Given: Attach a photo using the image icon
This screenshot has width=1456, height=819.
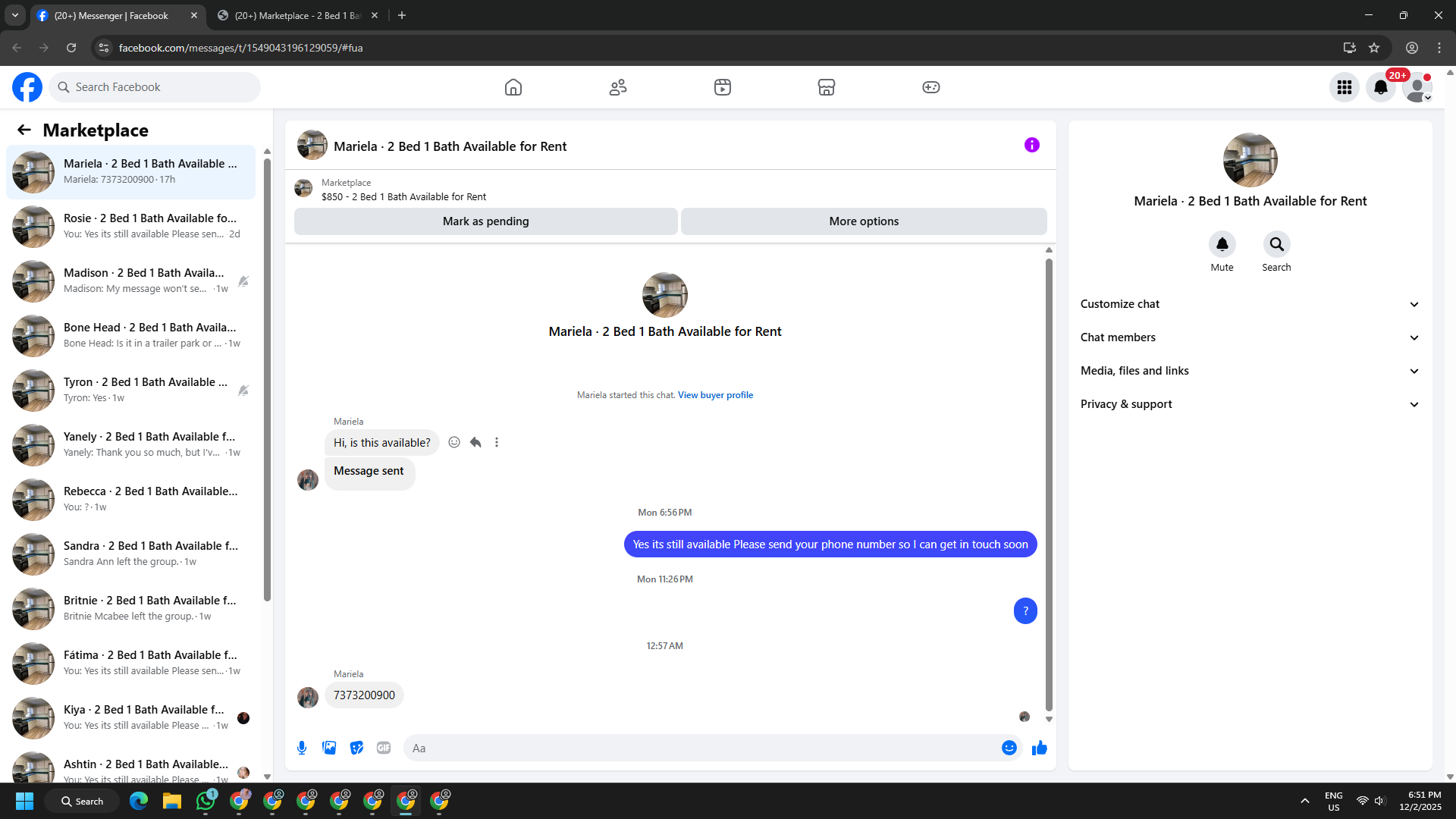Looking at the screenshot, I should pyautogui.click(x=329, y=748).
